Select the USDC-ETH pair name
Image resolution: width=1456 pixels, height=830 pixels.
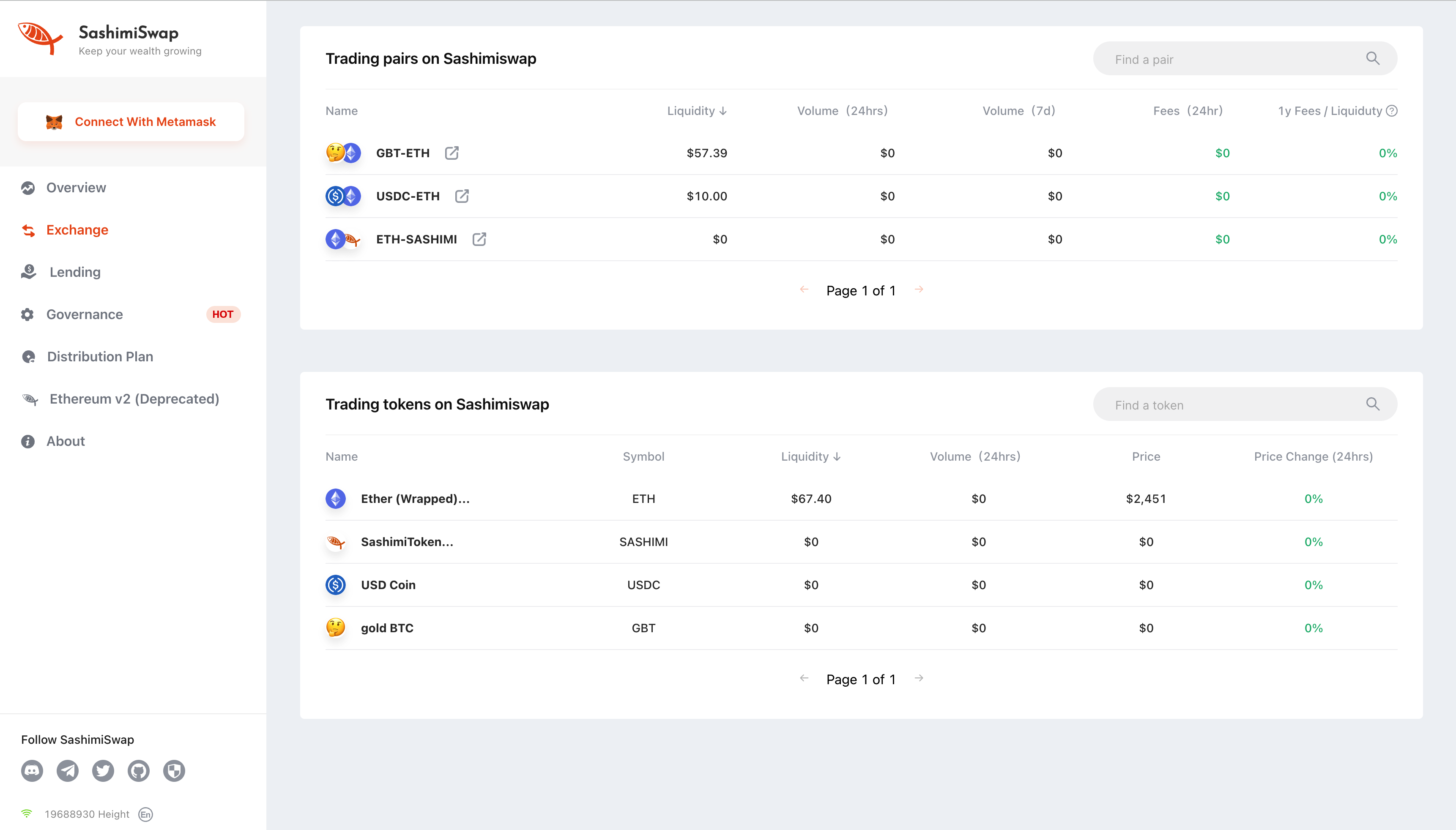[x=408, y=196]
